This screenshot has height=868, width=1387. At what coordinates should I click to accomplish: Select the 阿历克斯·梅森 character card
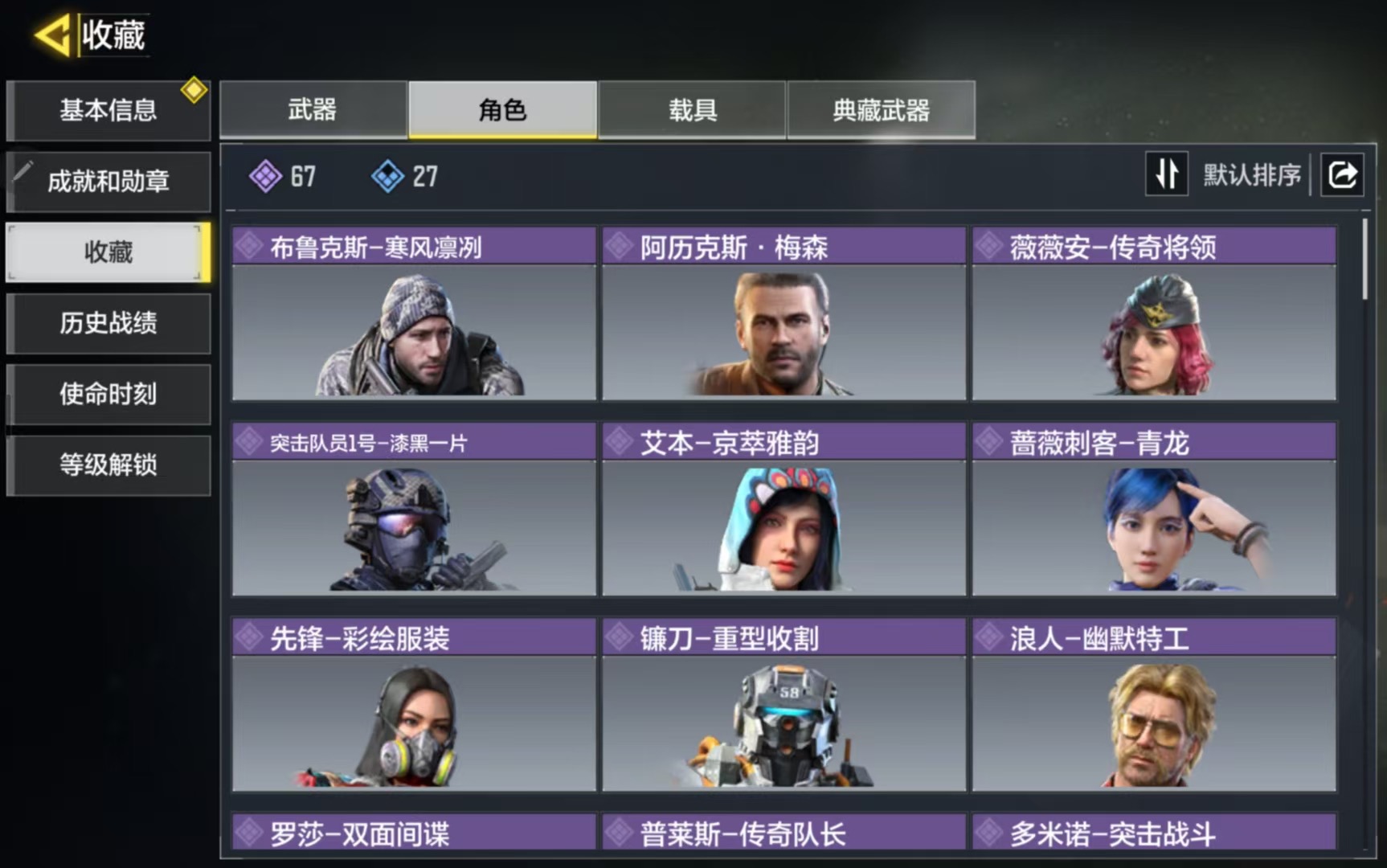coord(784,313)
